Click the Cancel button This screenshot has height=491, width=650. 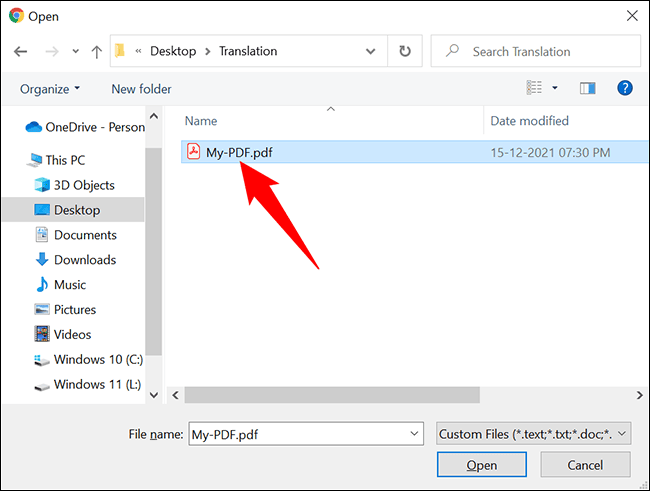point(585,465)
